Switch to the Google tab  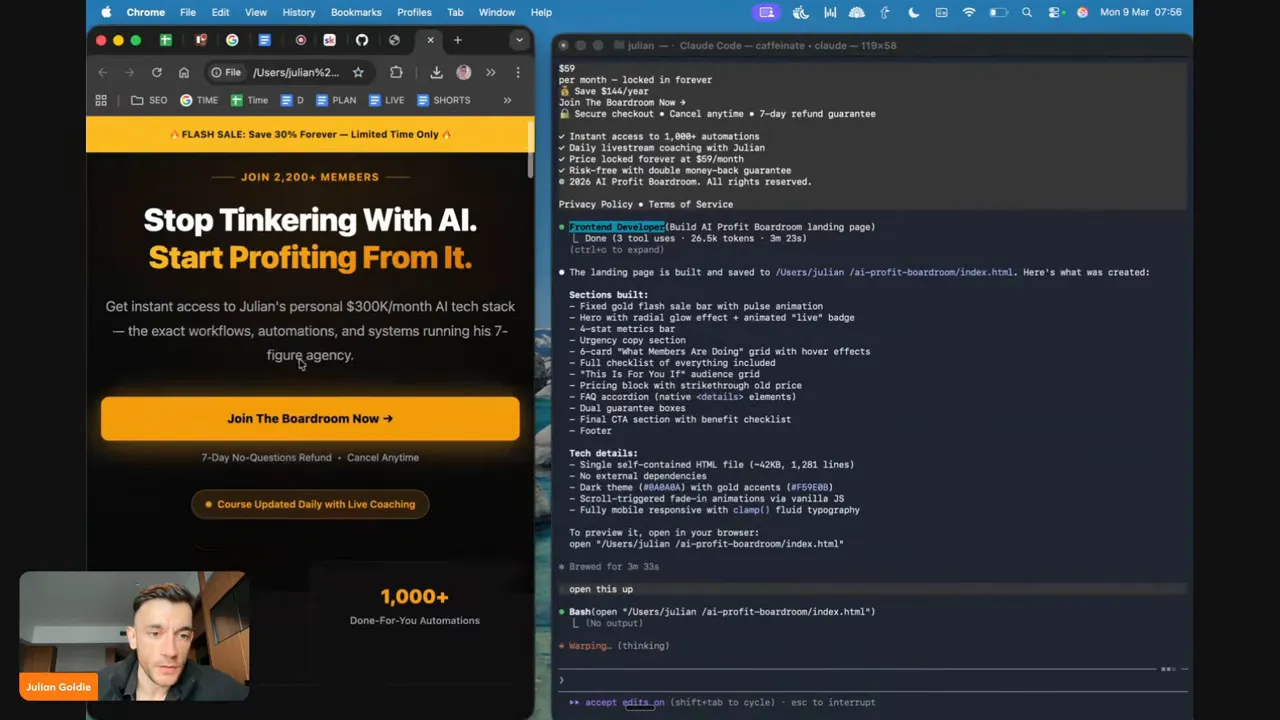click(x=232, y=40)
